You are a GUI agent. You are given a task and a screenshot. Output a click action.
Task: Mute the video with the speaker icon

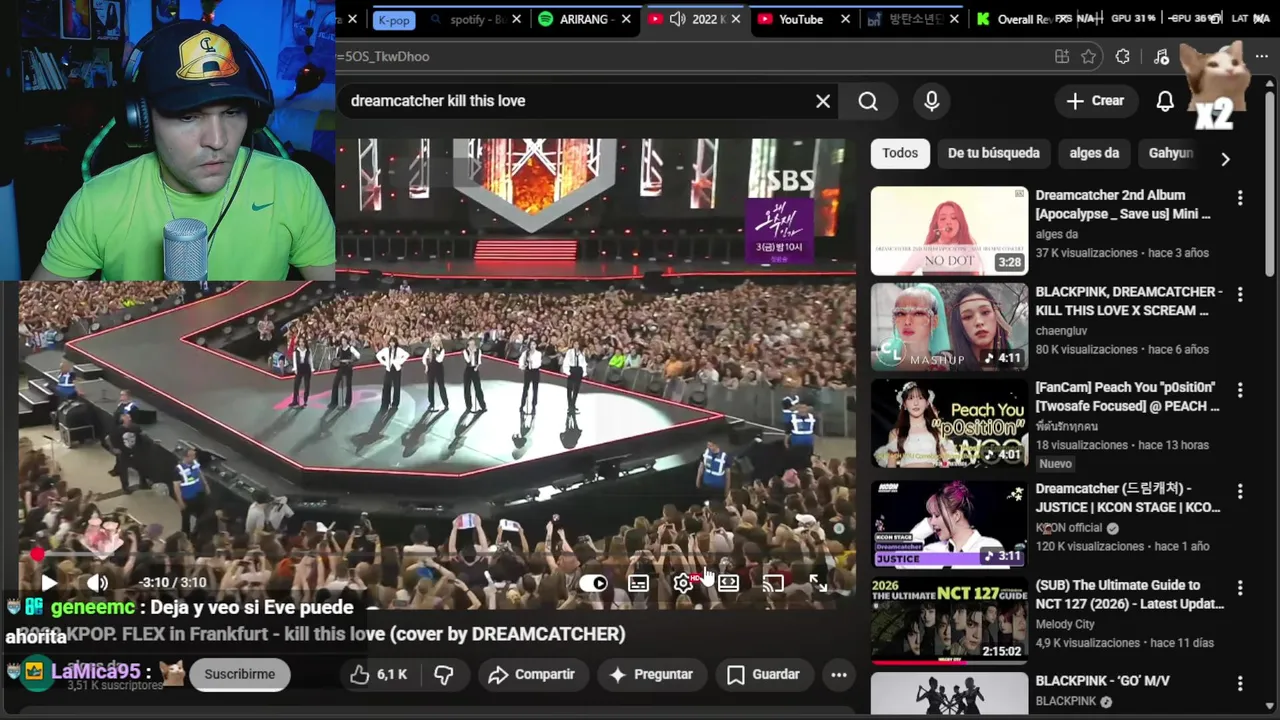pos(97,583)
